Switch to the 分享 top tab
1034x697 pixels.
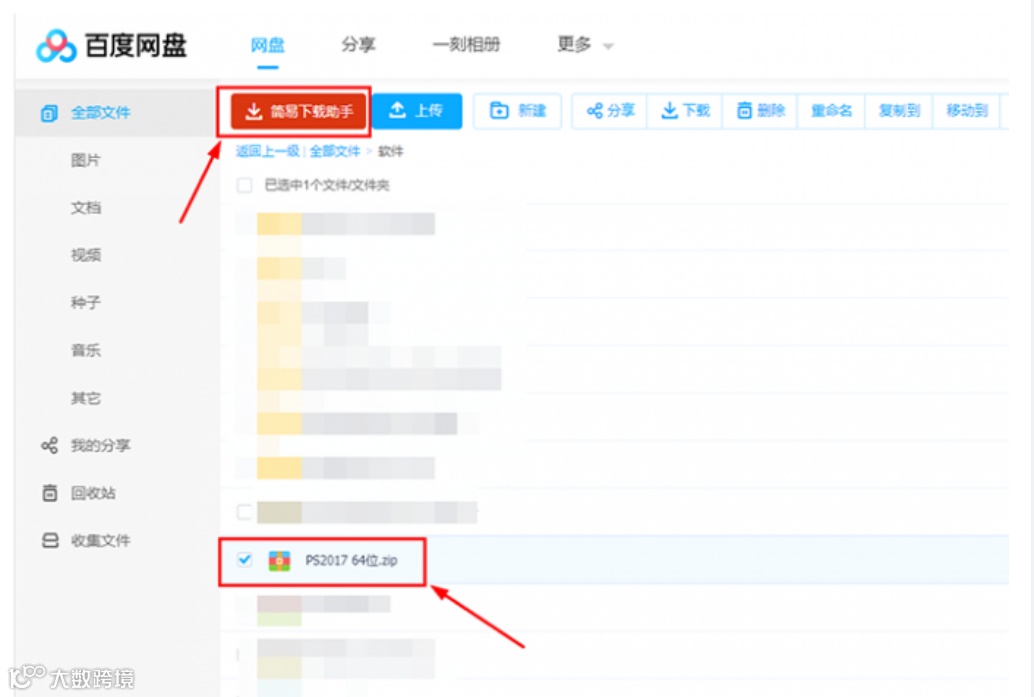click(x=358, y=45)
